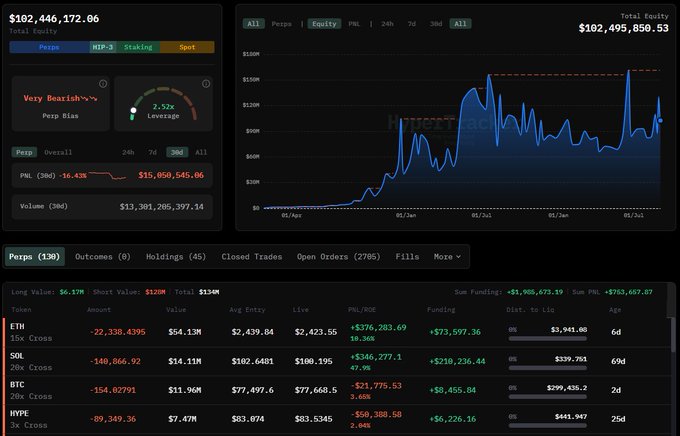
Task: Set PNL panel range to 30d
Action: coord(177,152)
